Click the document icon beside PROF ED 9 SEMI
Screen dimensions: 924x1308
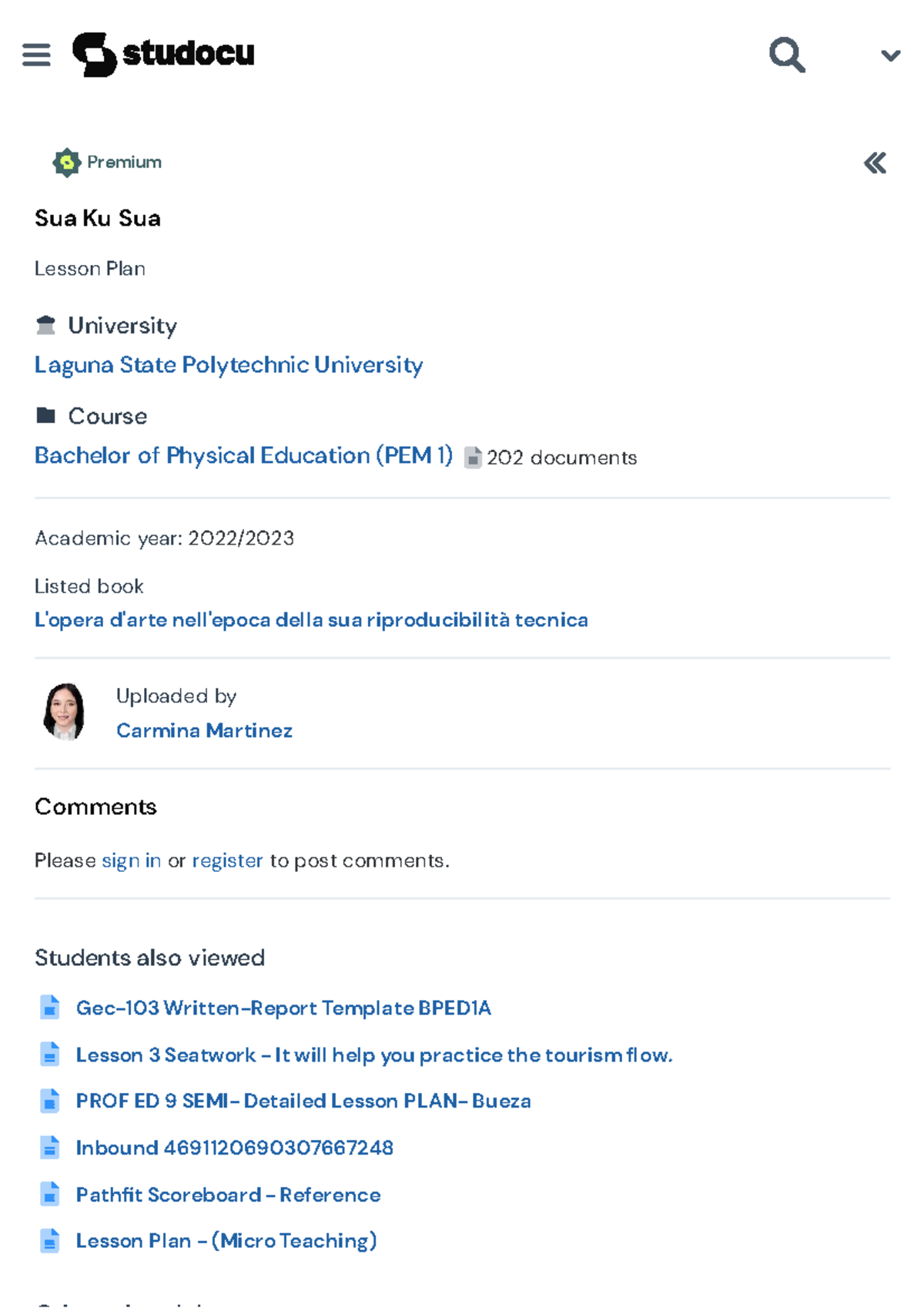point(49,1101)
